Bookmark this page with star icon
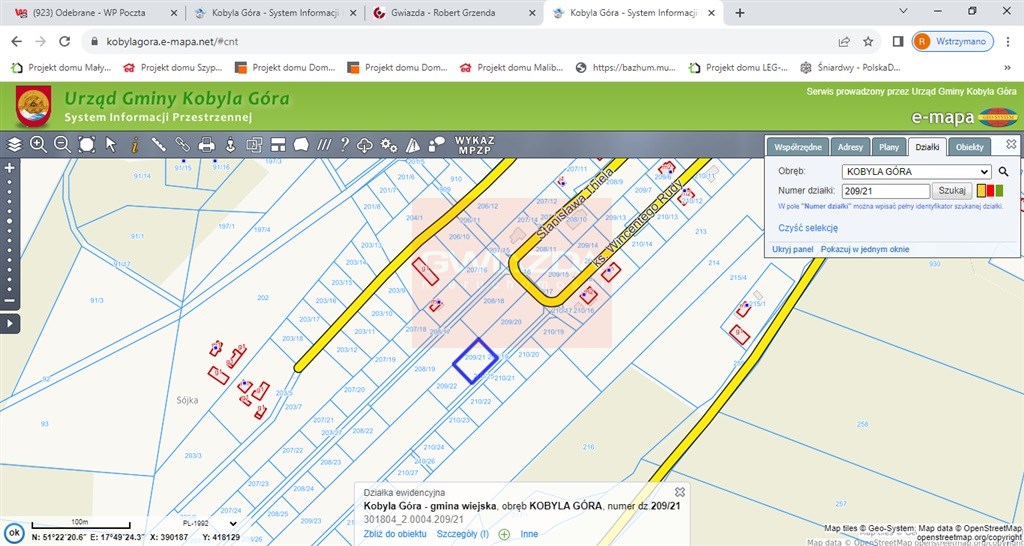Image resolution: width=1024 pixels, height=546 pixels. pos(868,41)
